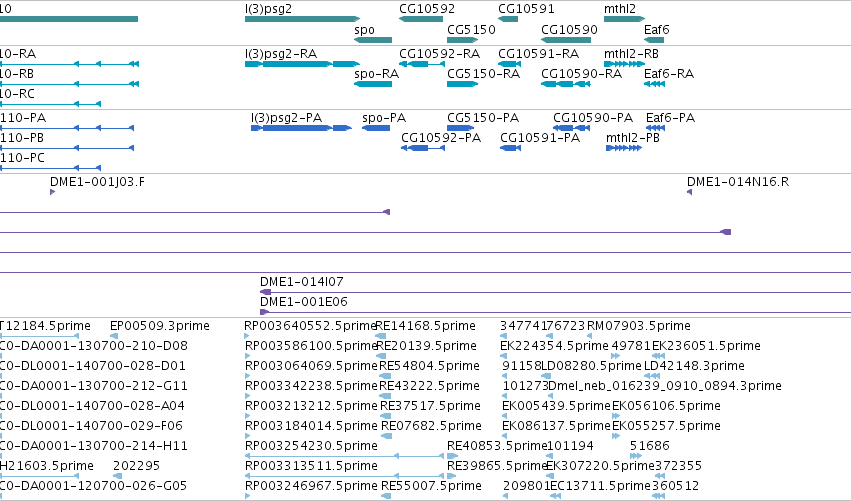Click the 110-PC protein label
851x501 pixels.
(x=22, y=158)
